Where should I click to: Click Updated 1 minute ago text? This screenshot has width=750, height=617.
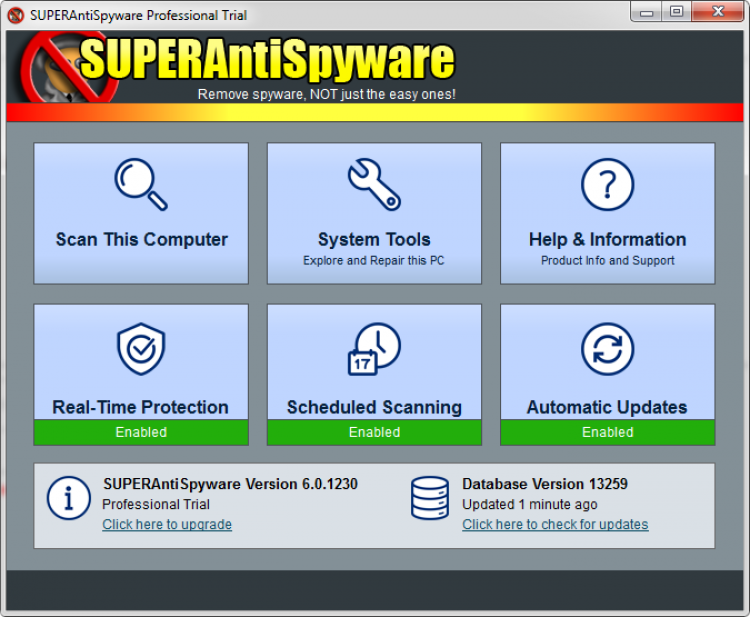pos(529,505)
